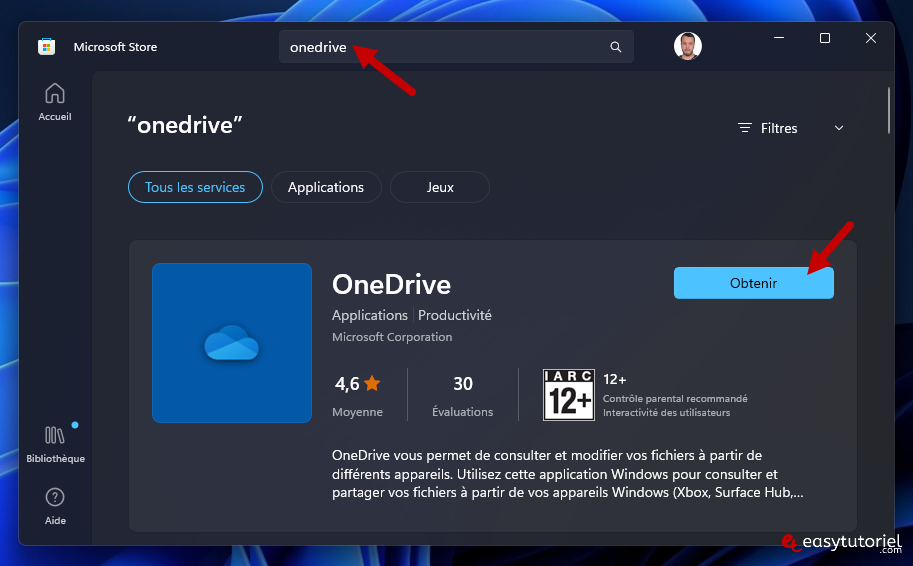Open the Aide help icon
Image resolution: width=913 pixels, height=566 pixels.
coord(55,497)
